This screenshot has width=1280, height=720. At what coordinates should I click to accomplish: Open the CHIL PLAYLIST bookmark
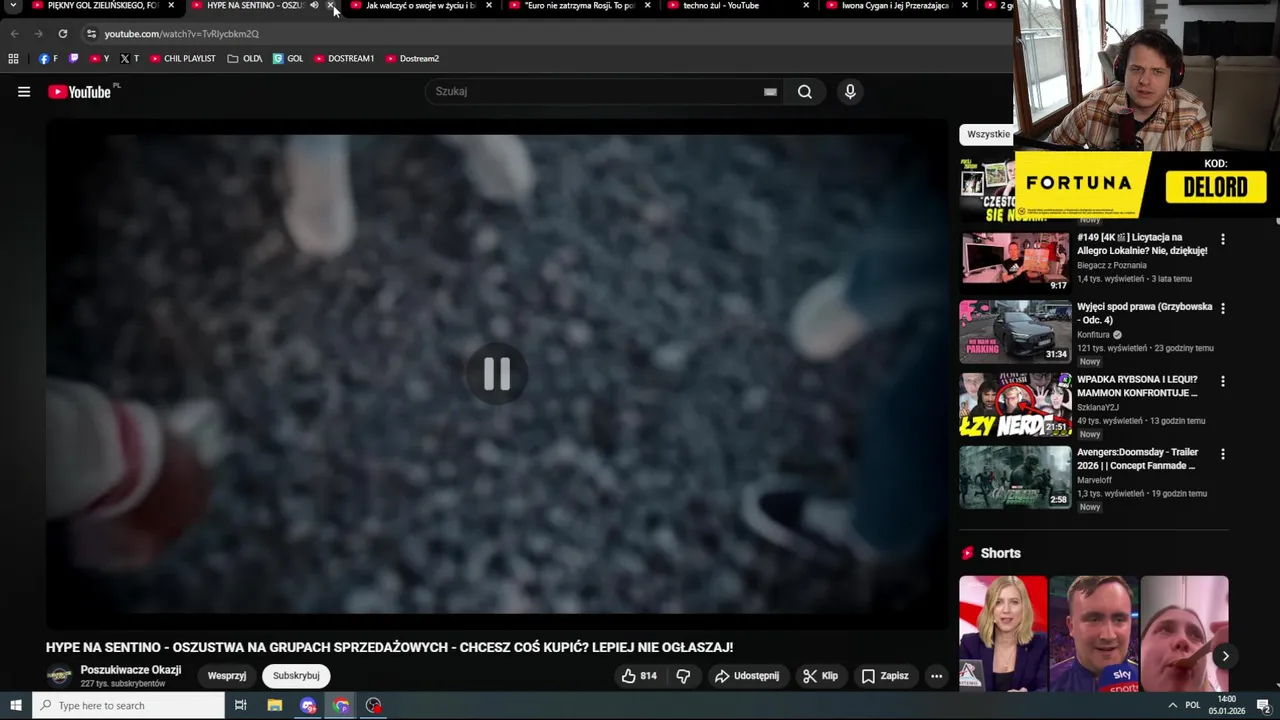tap(183, 59)
